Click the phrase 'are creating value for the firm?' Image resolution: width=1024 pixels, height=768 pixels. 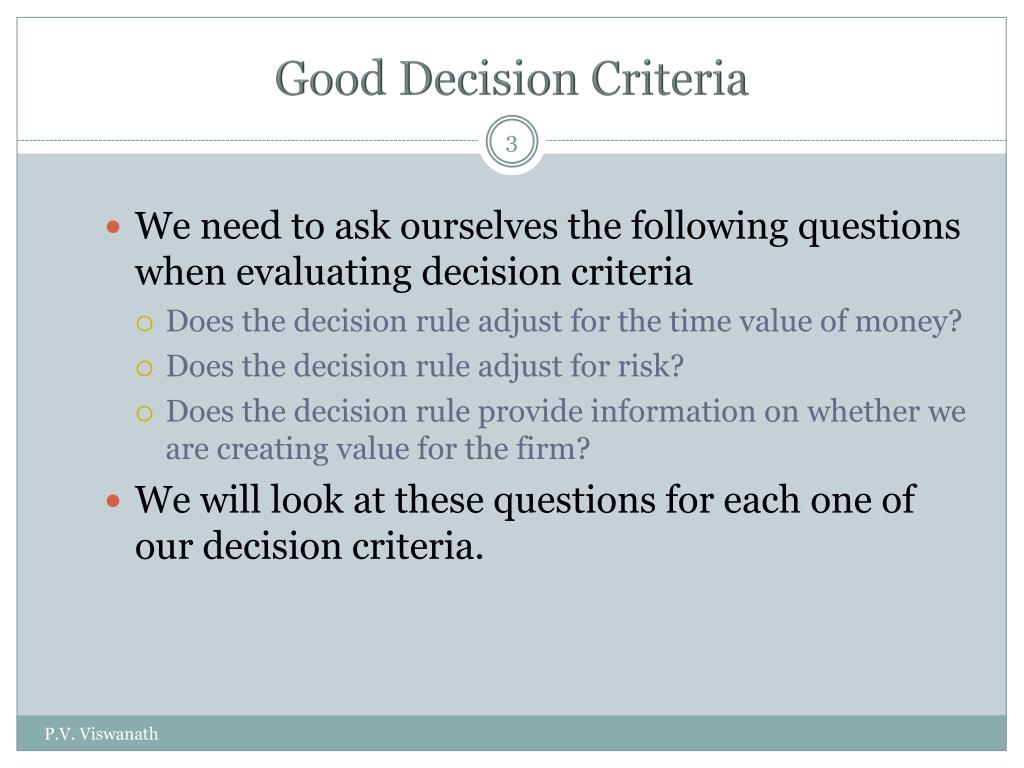point(377,449)
